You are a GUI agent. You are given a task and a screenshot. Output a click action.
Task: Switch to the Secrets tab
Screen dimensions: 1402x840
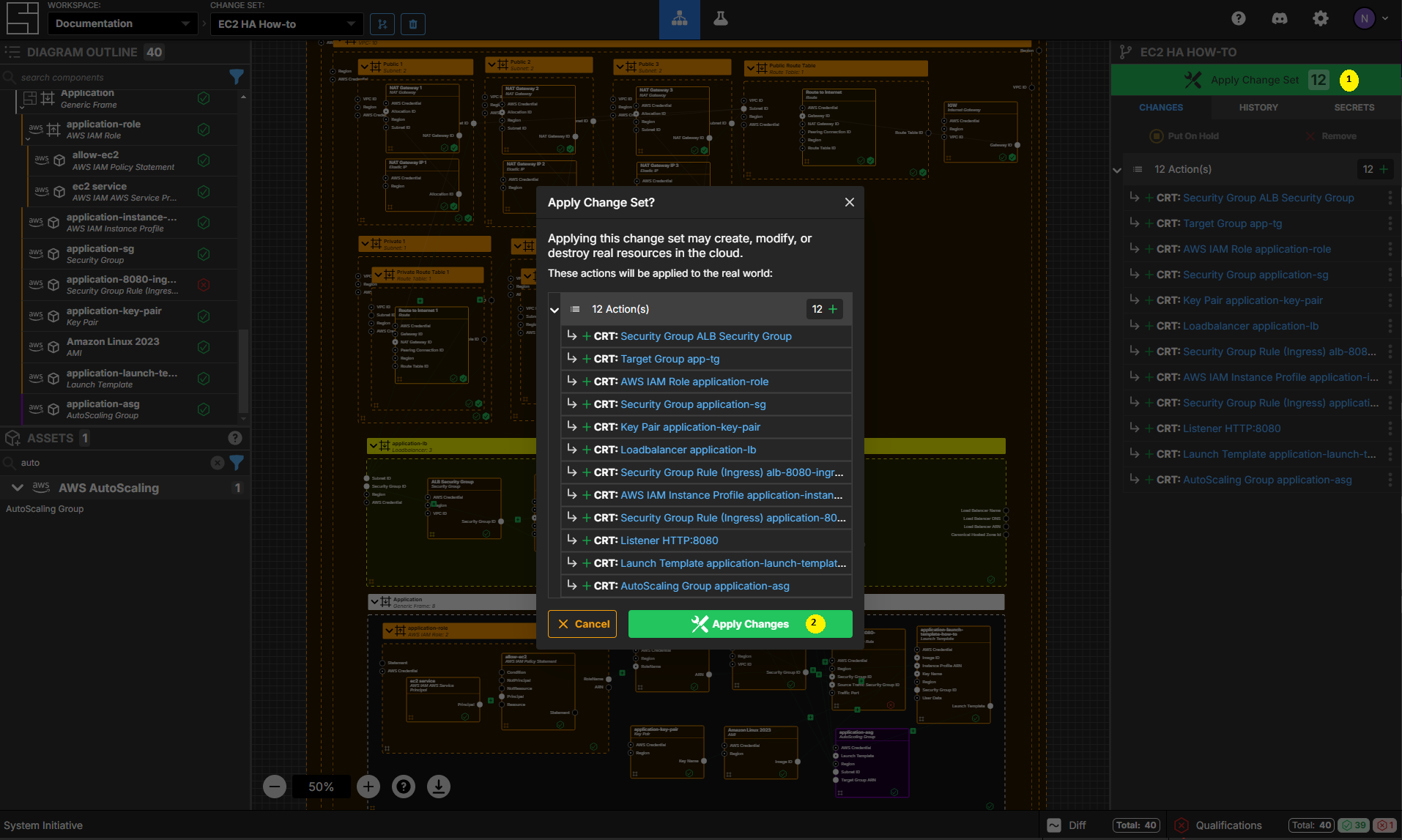(1354, 107)
